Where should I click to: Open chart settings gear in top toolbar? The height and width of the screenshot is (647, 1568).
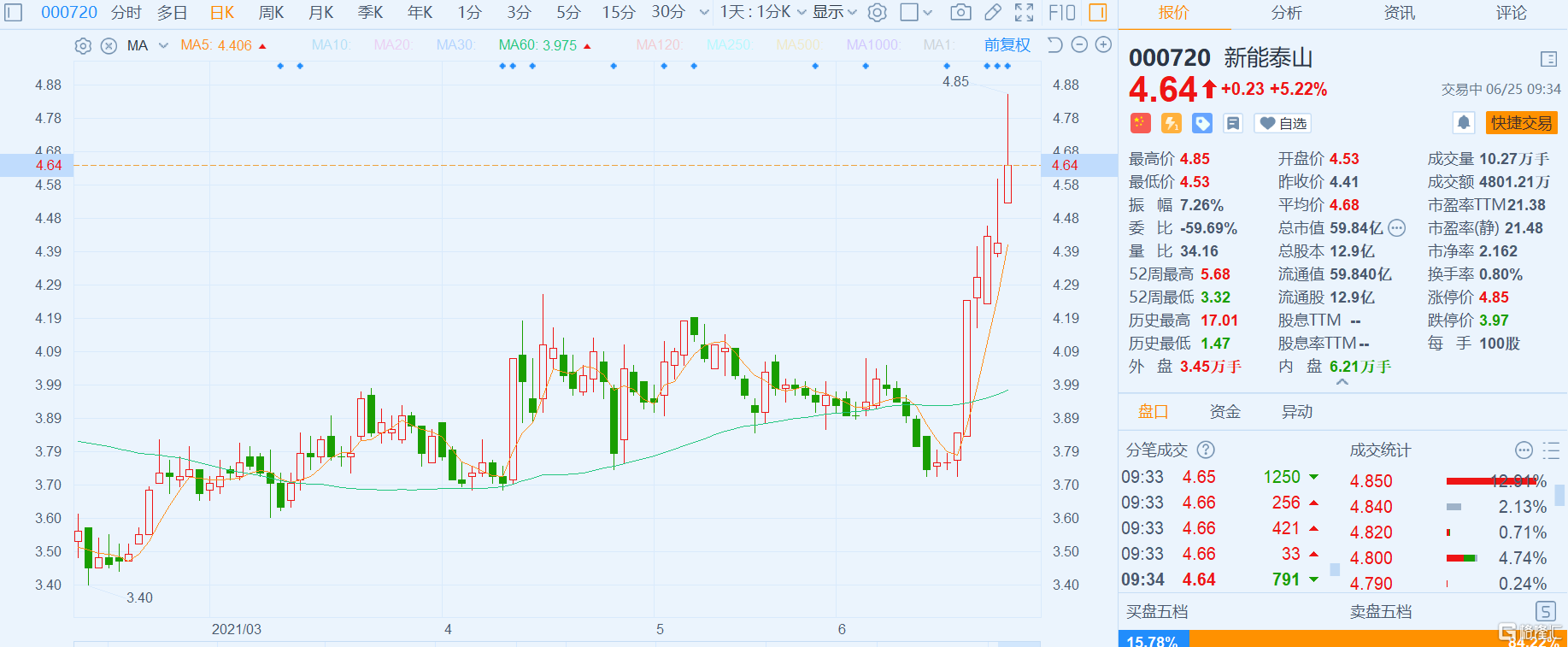coord(877,12)
